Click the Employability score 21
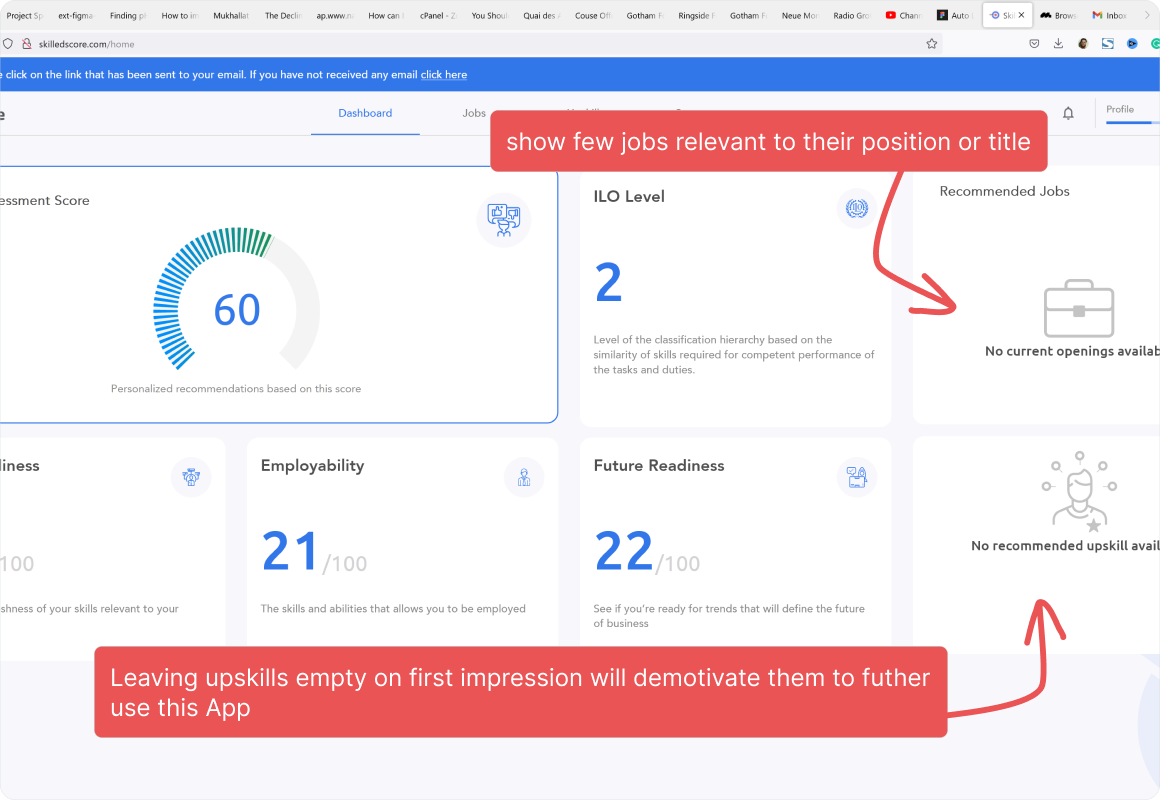Image resolution: width=1160 pixels, height=800 pixels. (x=290, y=551)
